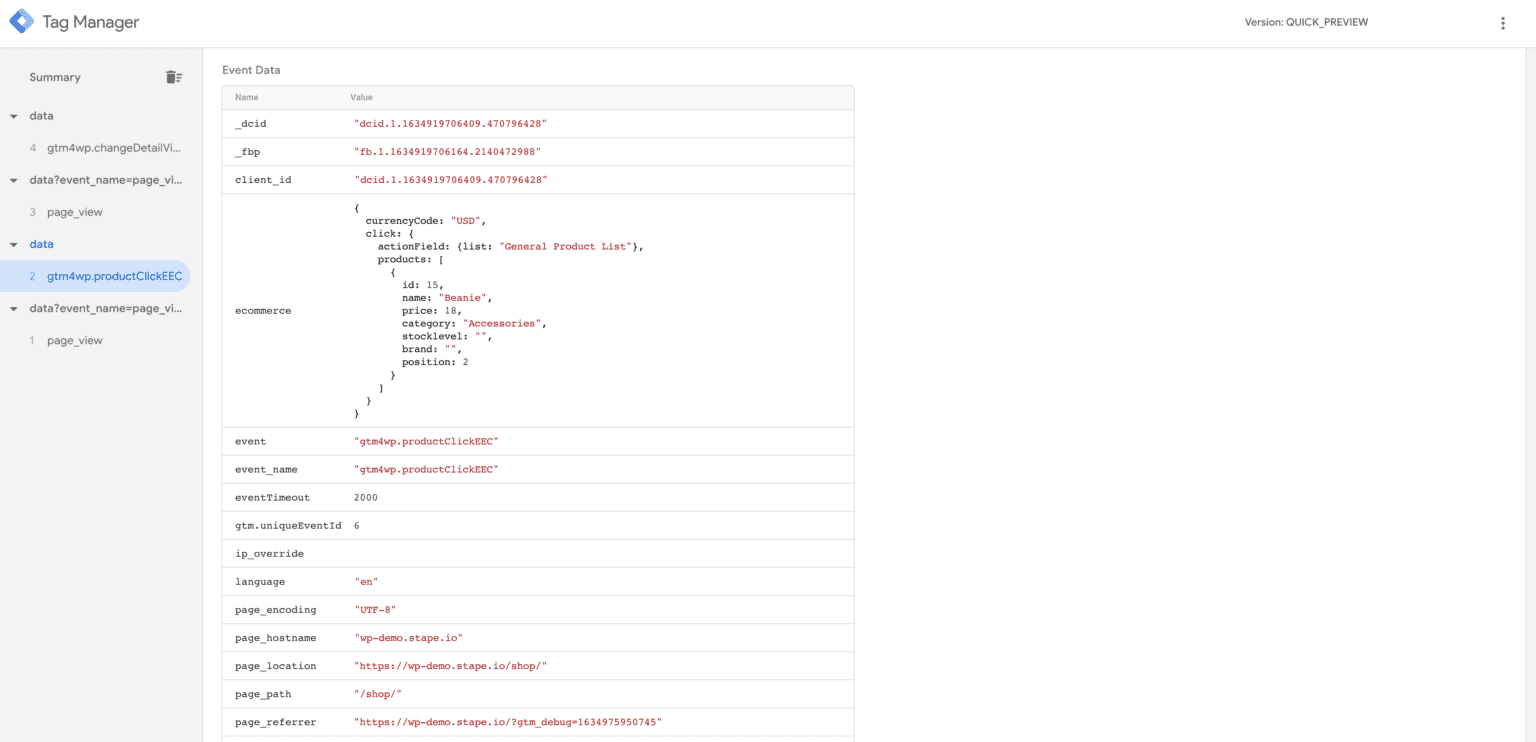Click the Tag Manager logo icon
1536x742 pixels.
pyautogui.click(x=21, y=21)
